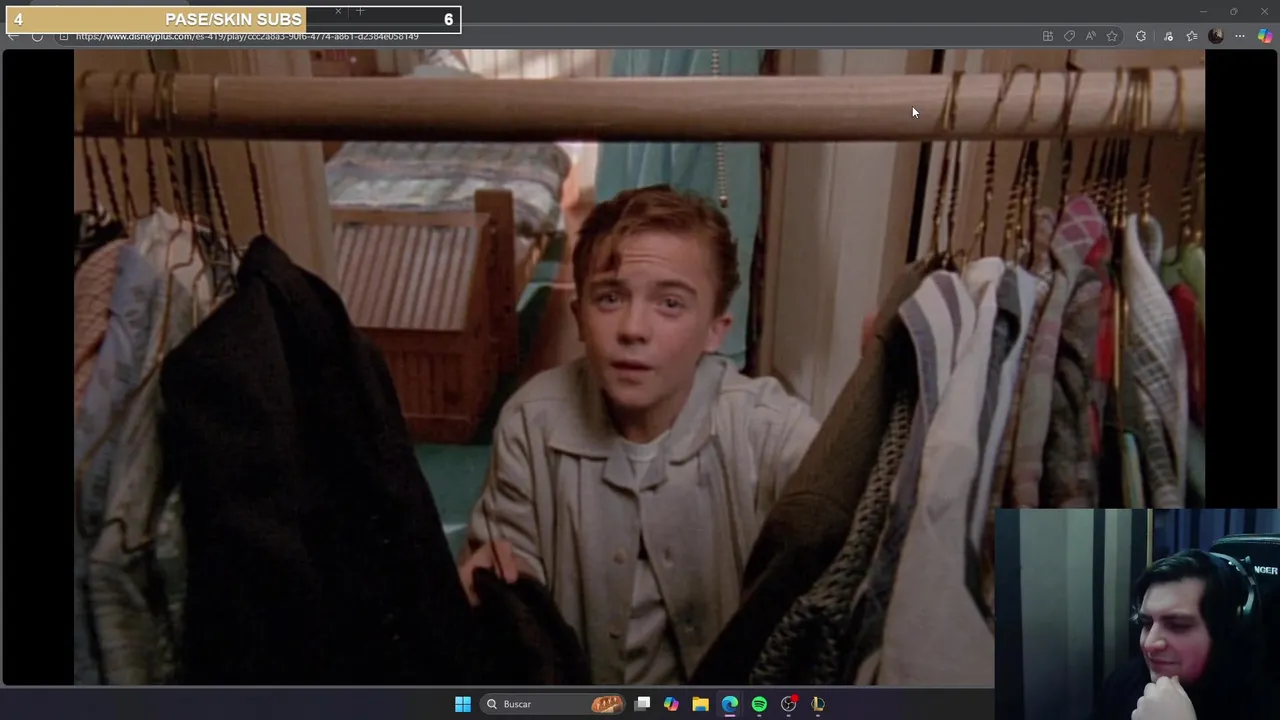This screenshot has width=1280, height=720.
Task: Click the disneyplus.com URL in address bar
Action: coord(247,37)
